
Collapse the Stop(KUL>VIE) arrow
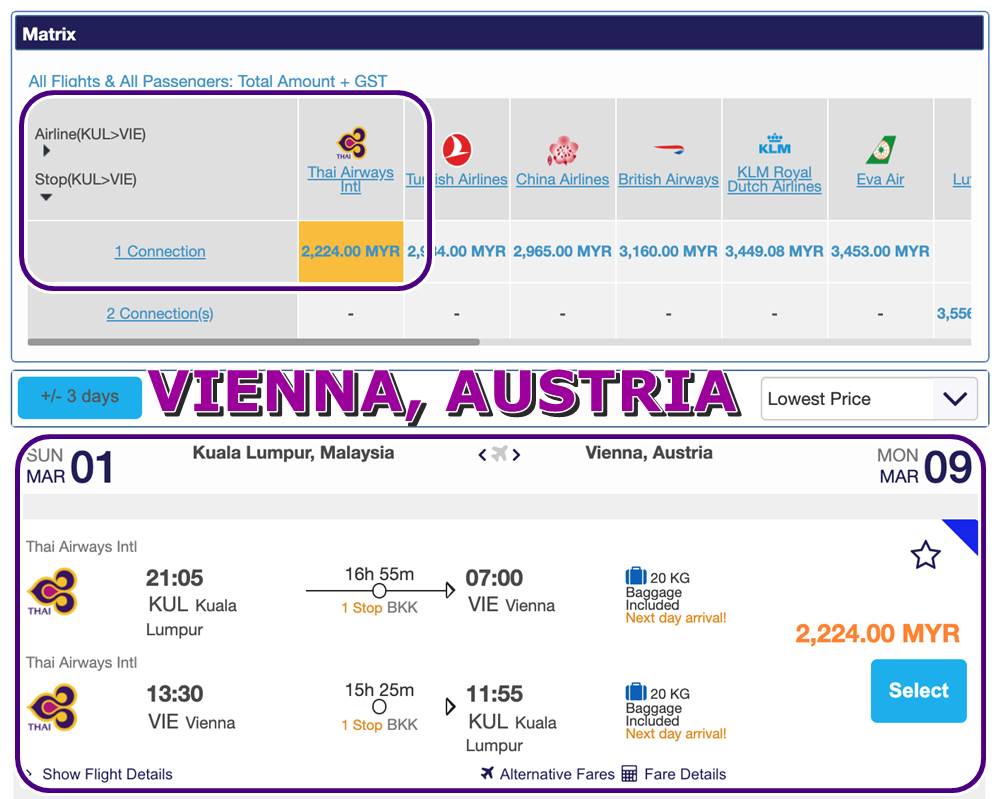(x=46, y=197)
